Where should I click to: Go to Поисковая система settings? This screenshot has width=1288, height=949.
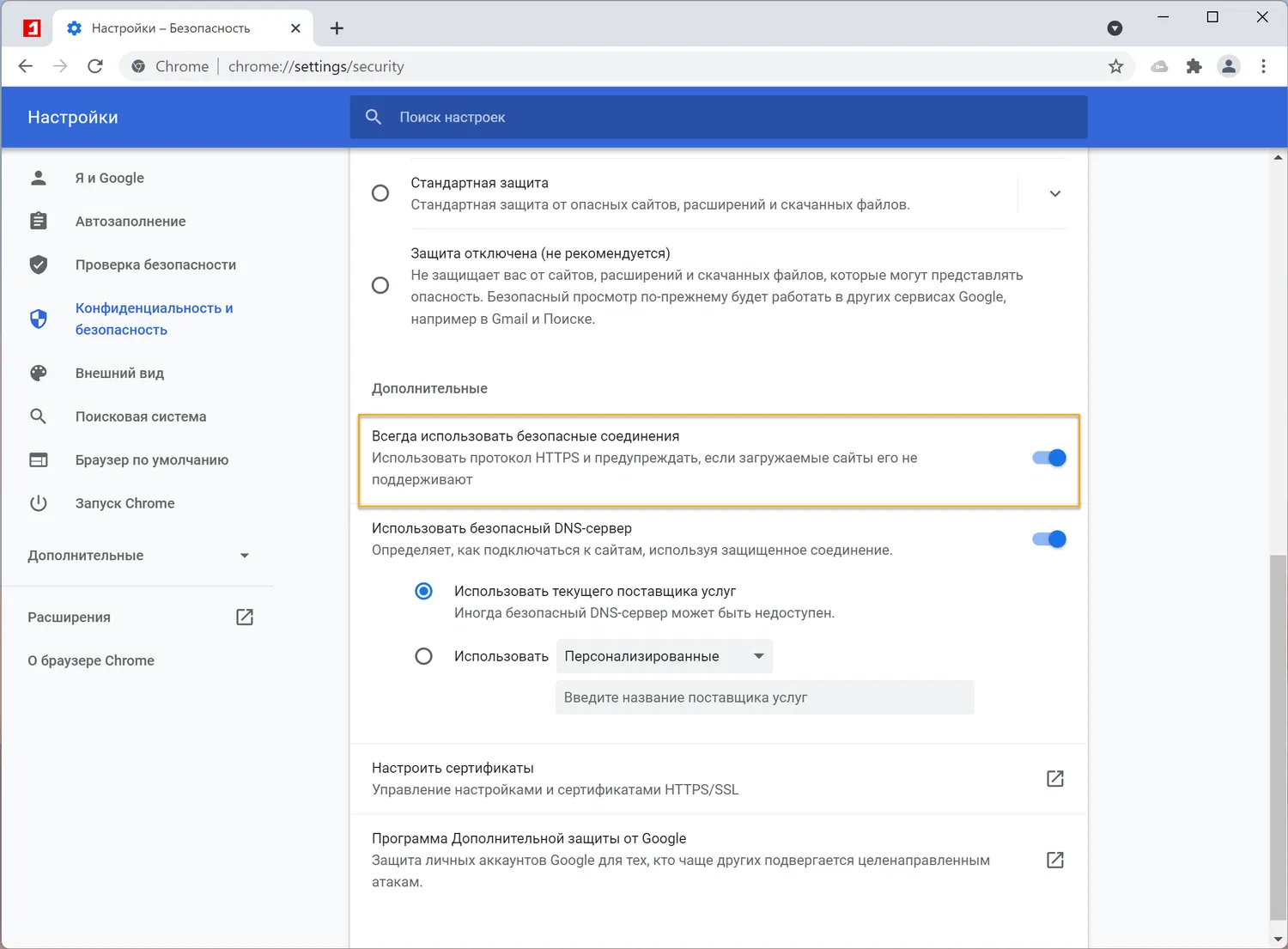(x=141, y=417)
